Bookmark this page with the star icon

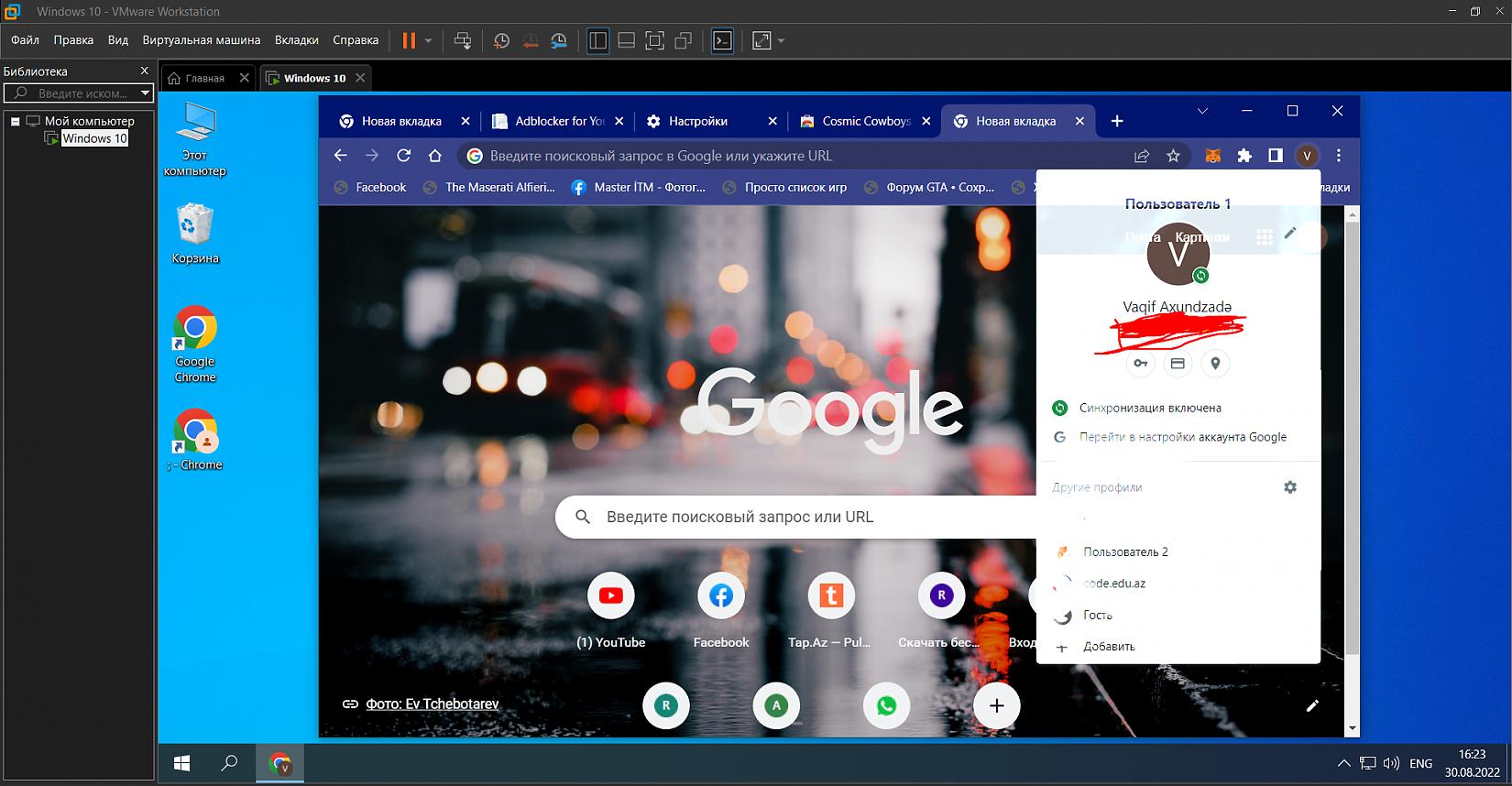(1173, 156)
